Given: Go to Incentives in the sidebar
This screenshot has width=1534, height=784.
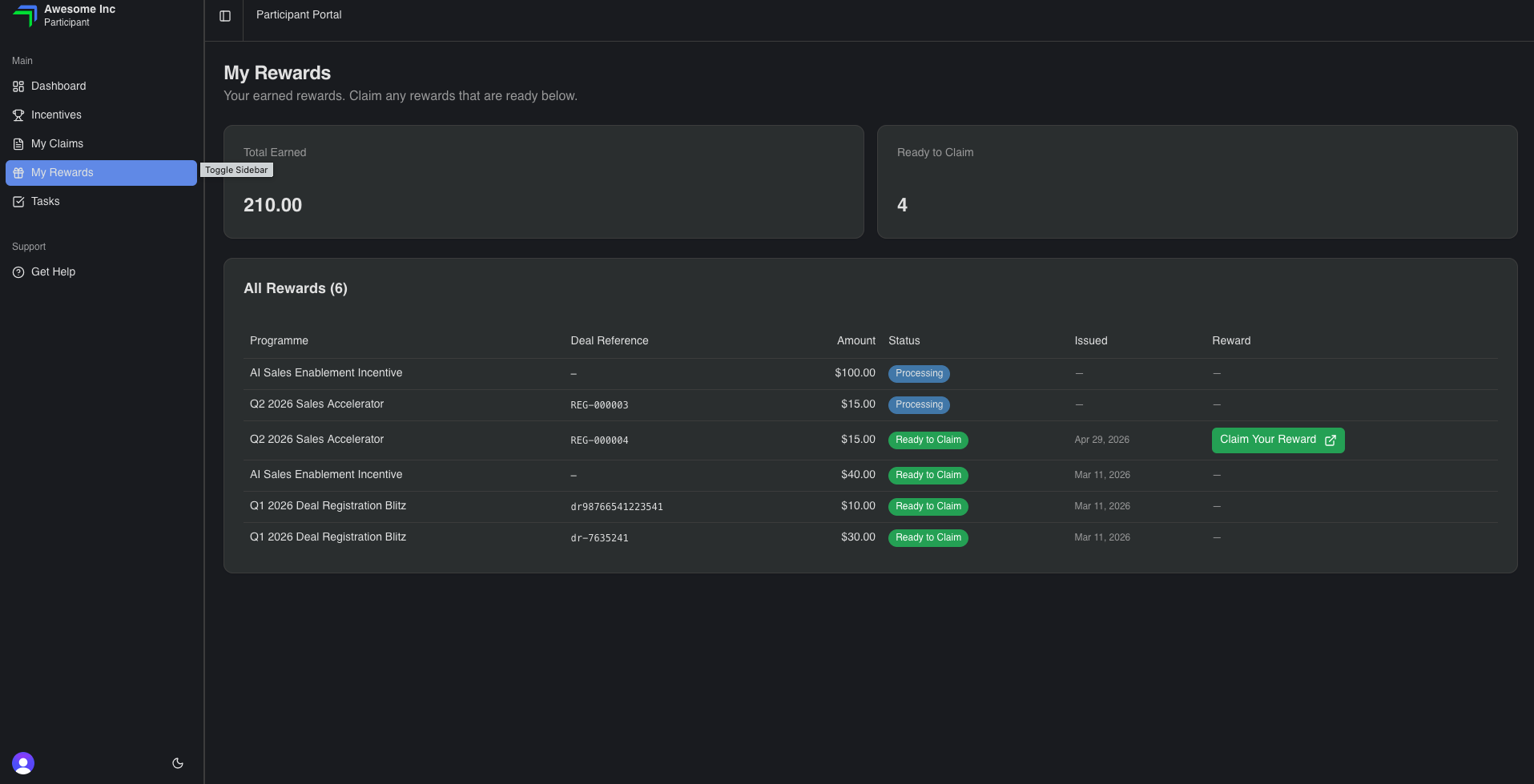Looking at the screenshot, I should pos(101,115).
